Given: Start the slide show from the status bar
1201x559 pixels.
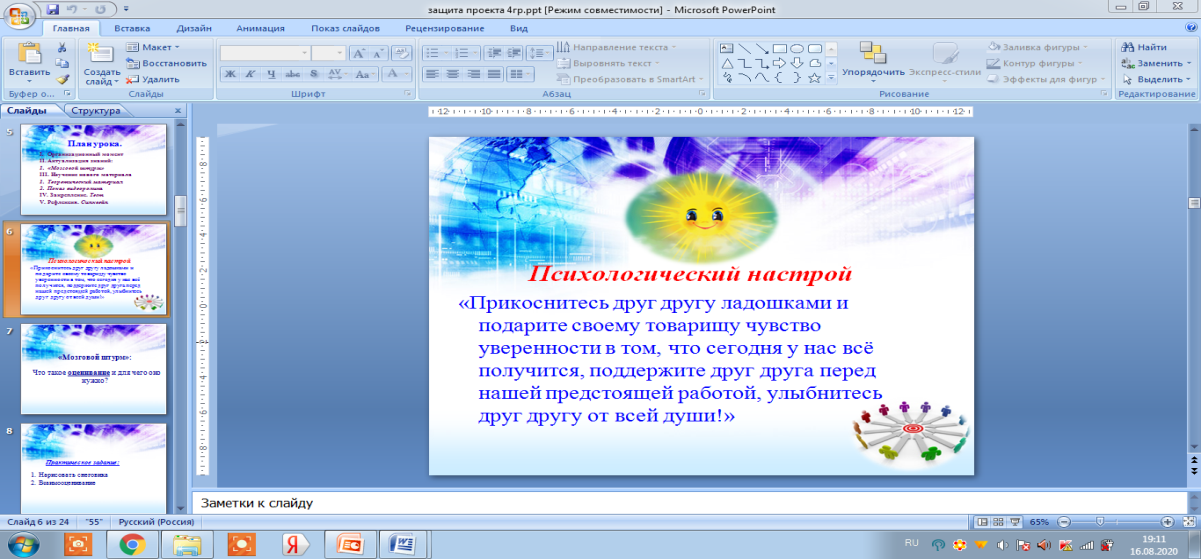Looking at the screenshot, I should point(1014,522).
